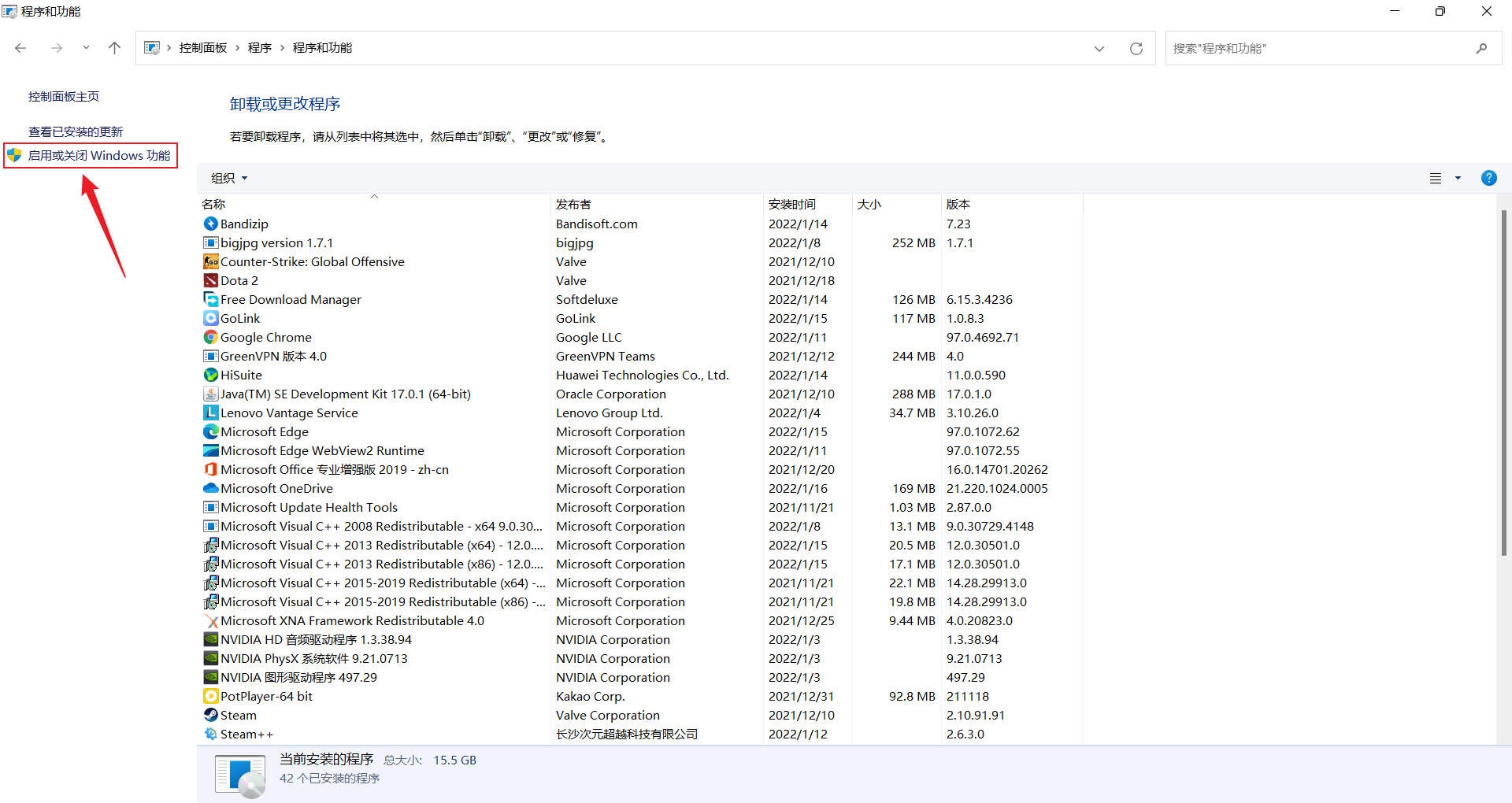This screenshot has height=803, width=1512.
Task: Click the Windows features shield icon
Action: [14, 155]
